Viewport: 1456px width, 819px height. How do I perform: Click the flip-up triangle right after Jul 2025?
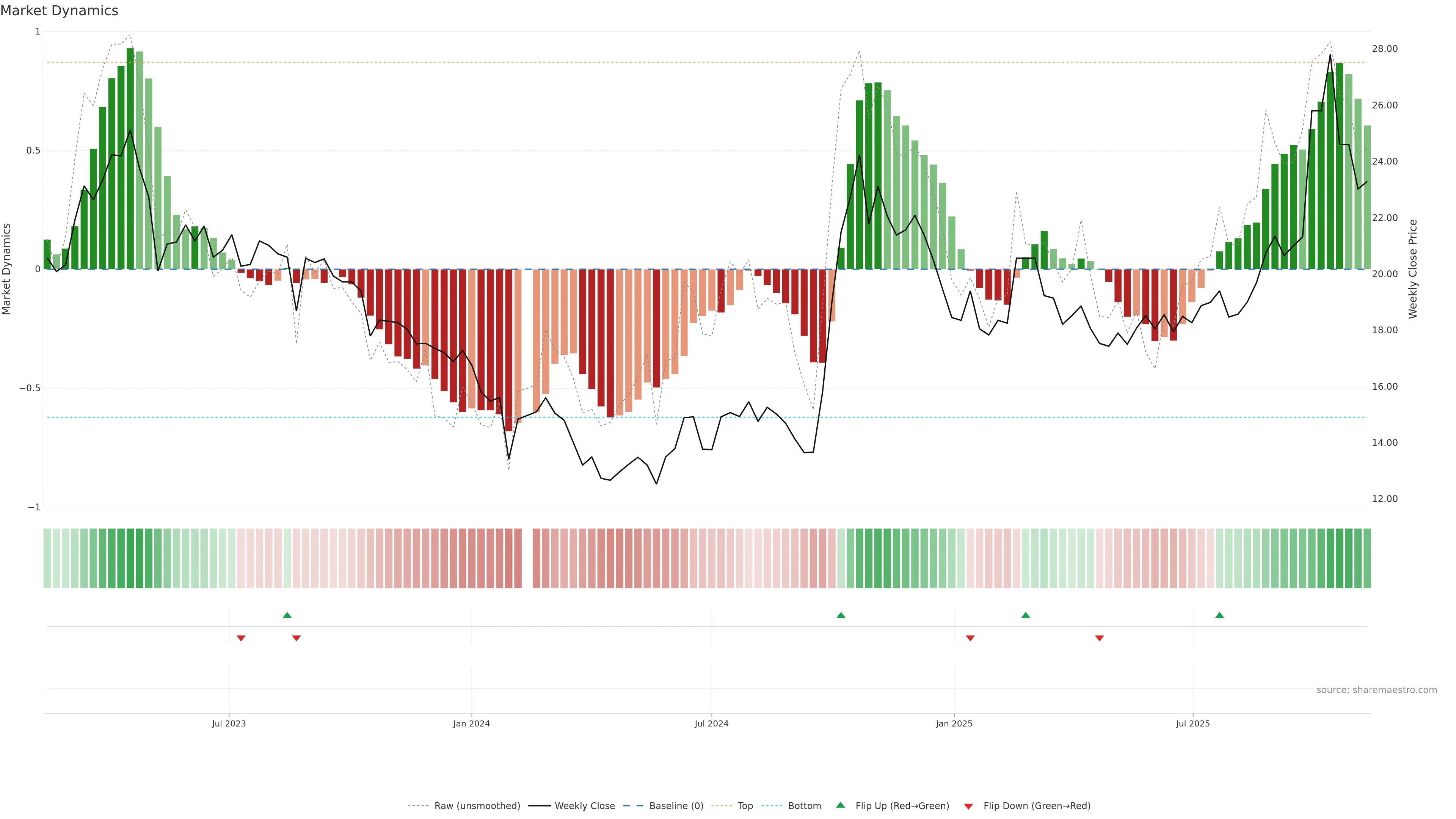1220,615
